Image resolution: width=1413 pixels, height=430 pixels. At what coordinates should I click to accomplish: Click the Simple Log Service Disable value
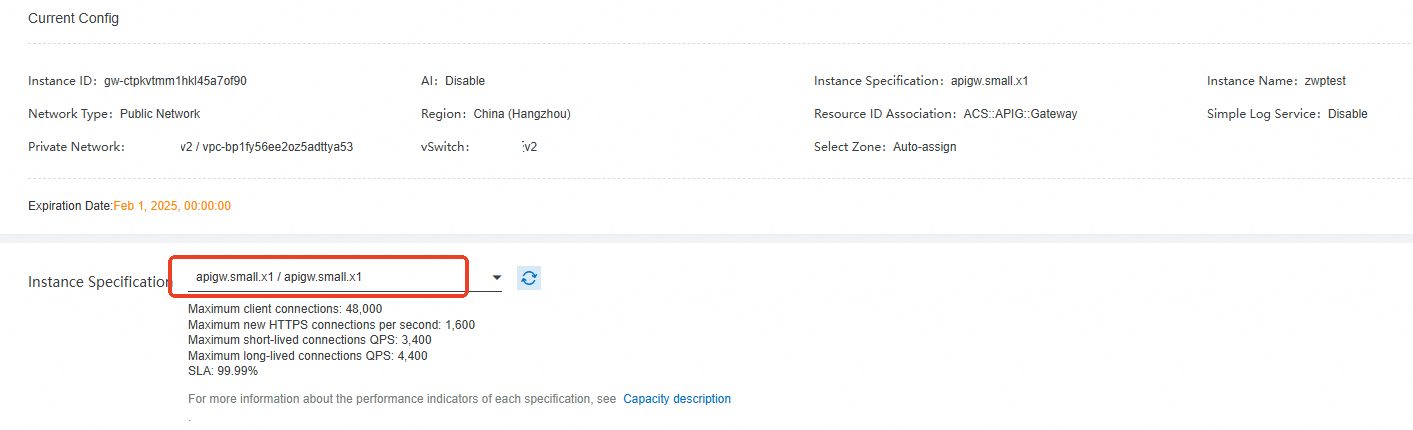click(1347, 114)
